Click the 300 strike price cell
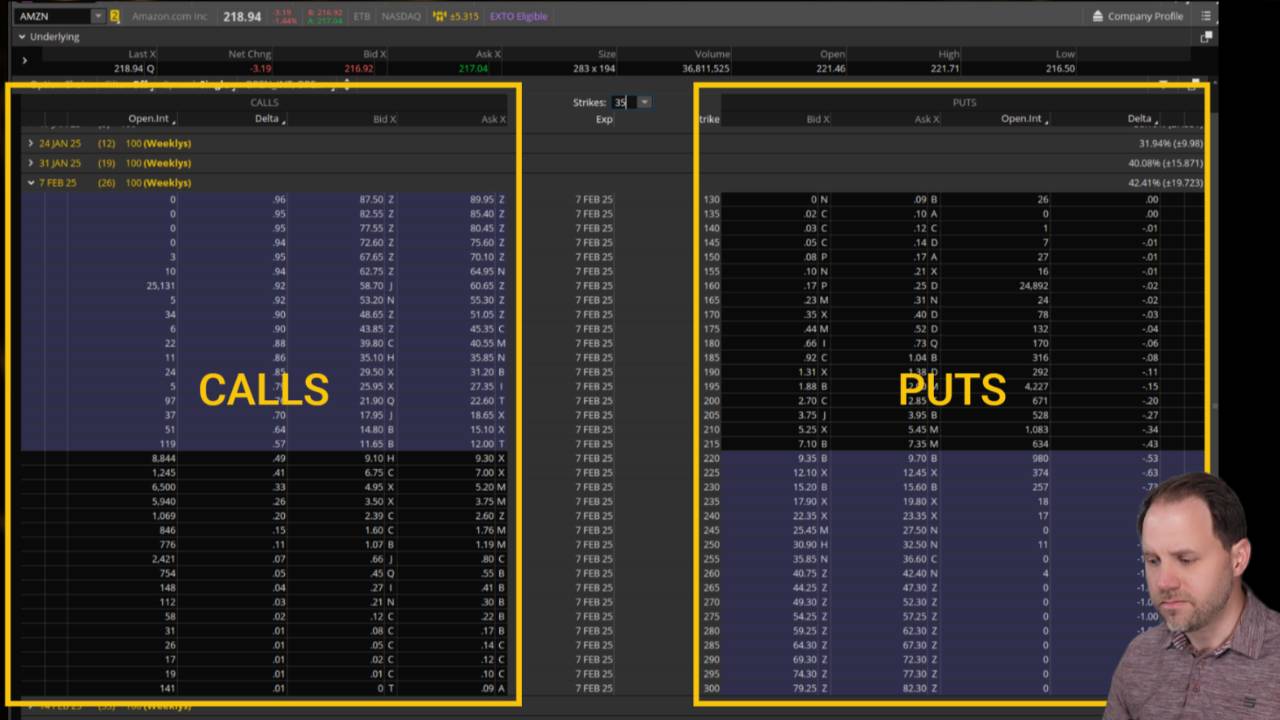 coord(711,689)
